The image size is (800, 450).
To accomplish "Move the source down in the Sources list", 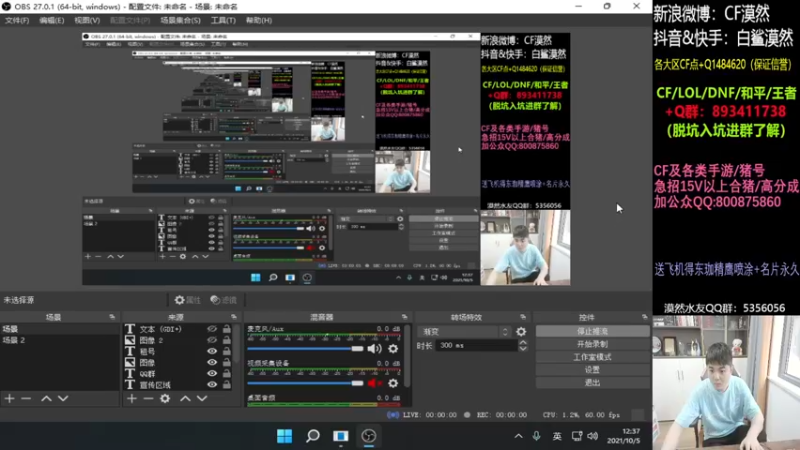I will 202,398.
